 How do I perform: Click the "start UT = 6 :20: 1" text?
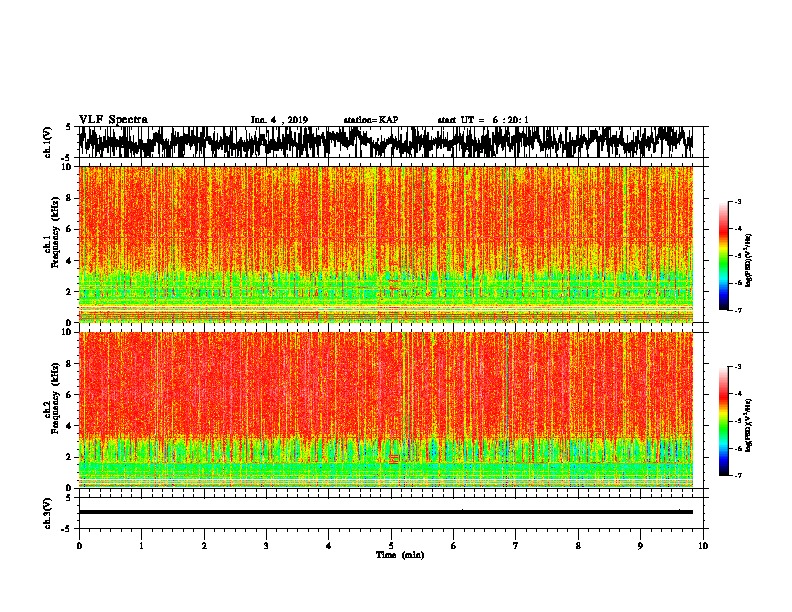(483, 120)
